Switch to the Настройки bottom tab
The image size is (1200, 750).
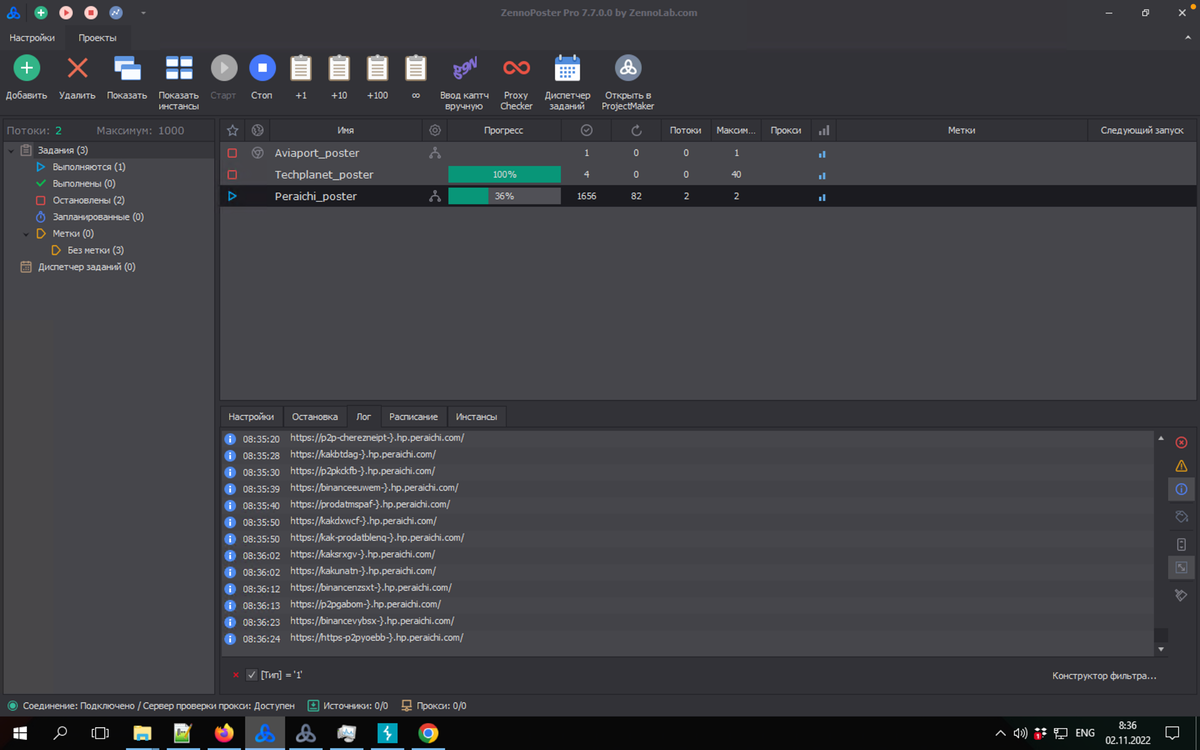point(251,416)
